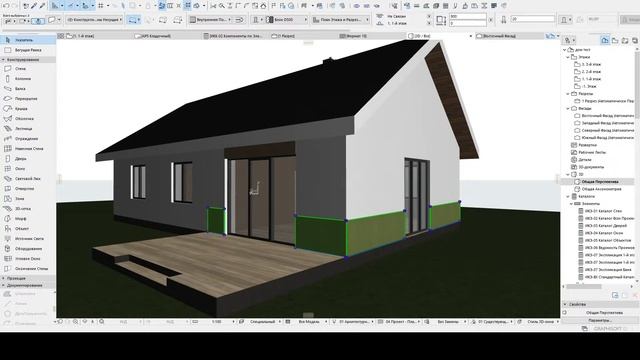This screenshot has width=640, height=360.
Task: Collapse the Этажи folder in Navigator
Action: [x=568, y=57]
